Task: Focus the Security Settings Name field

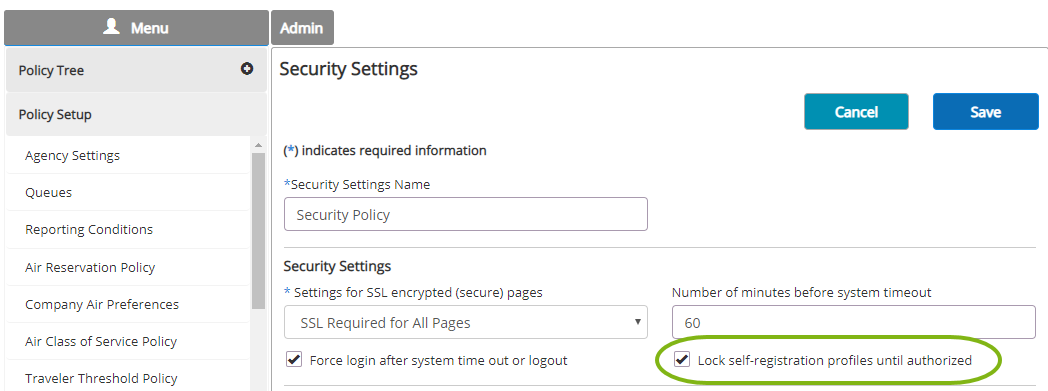Action: click(x=466, y=214)
